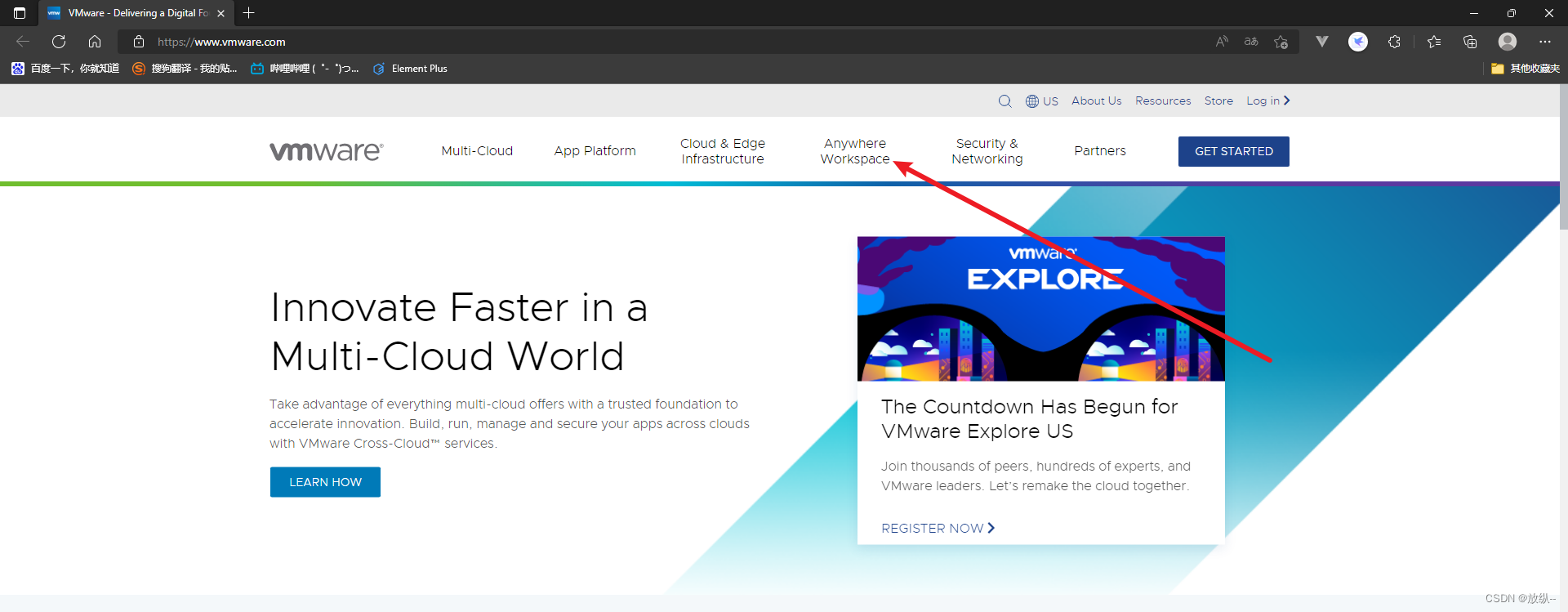The image size is (1568, 612).
Task: Go to browser home page
Action: point(95,42)
